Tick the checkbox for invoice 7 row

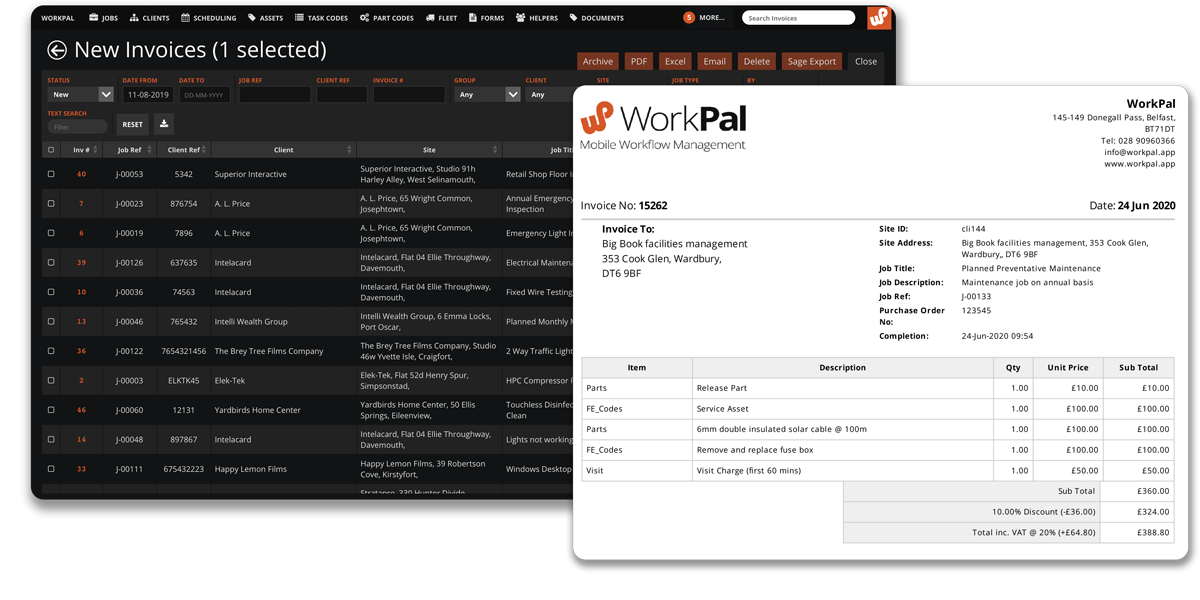coord(51,203)
